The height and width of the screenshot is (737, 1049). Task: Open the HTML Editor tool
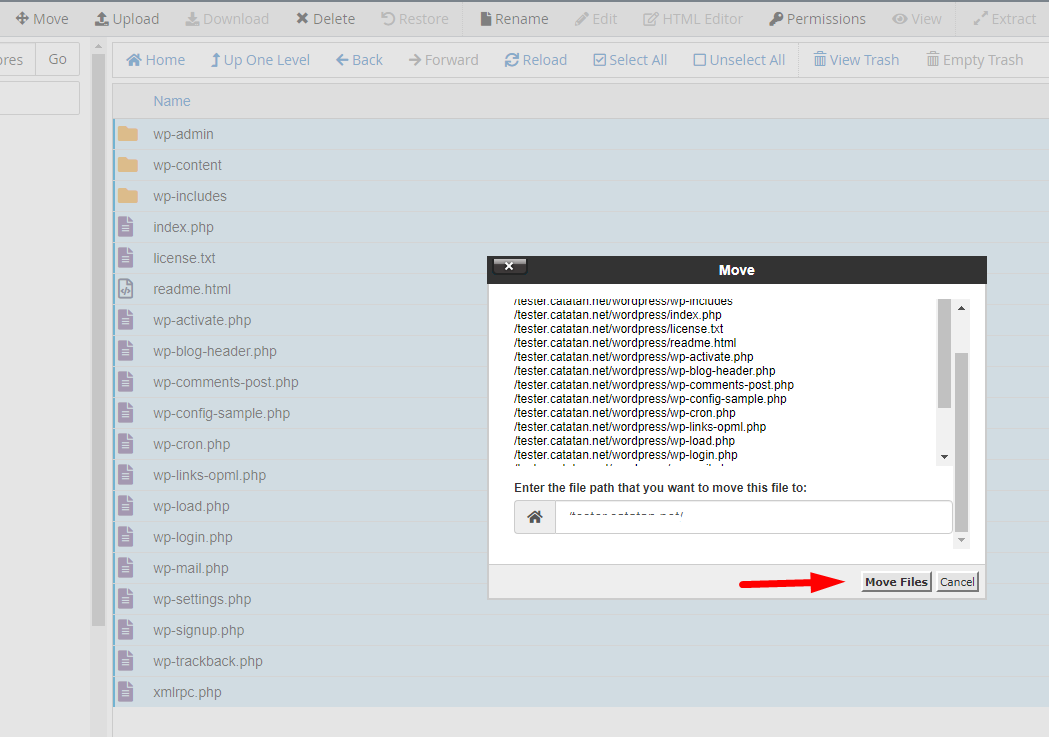(693, 19)
